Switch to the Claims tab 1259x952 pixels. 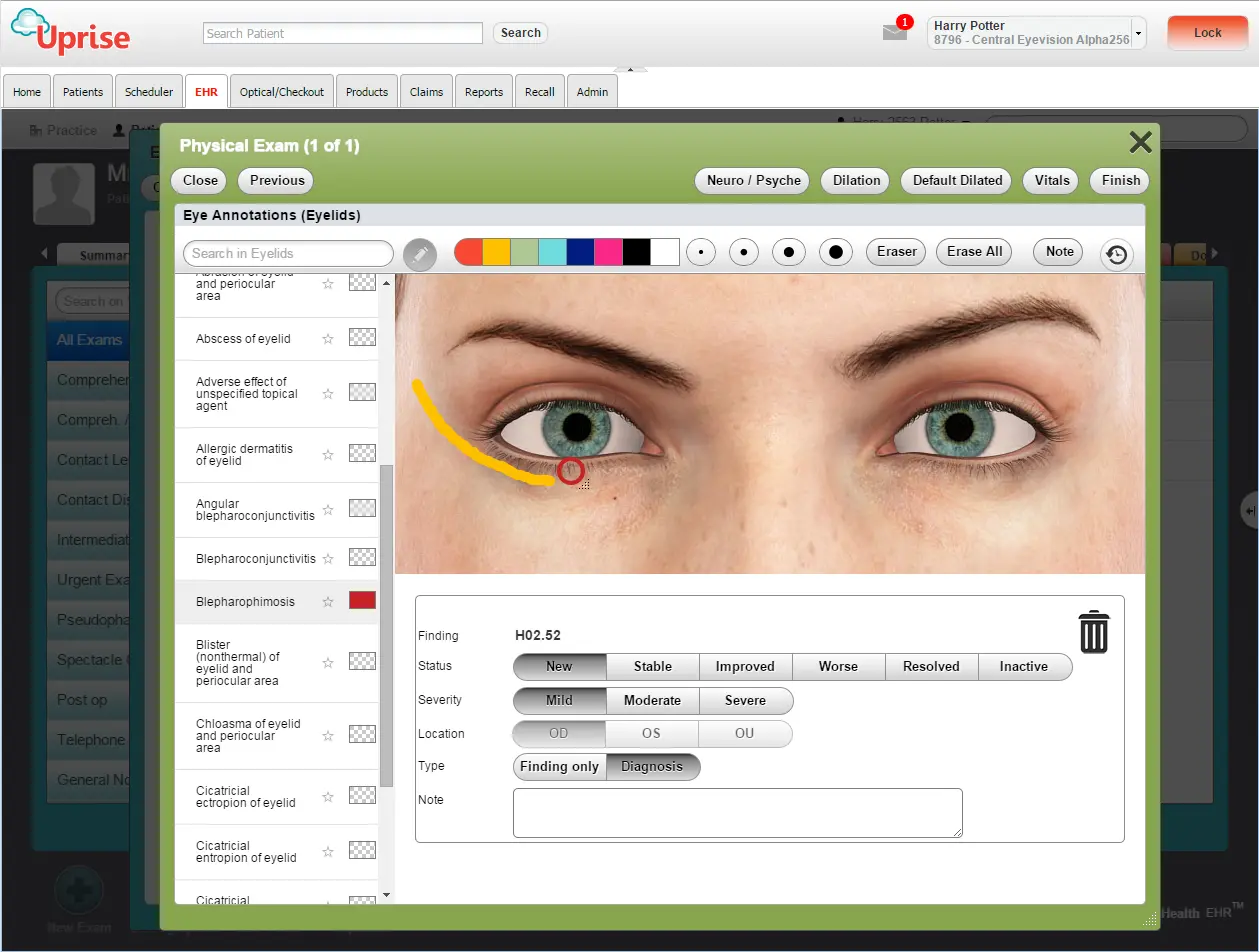tap(426, 91)
